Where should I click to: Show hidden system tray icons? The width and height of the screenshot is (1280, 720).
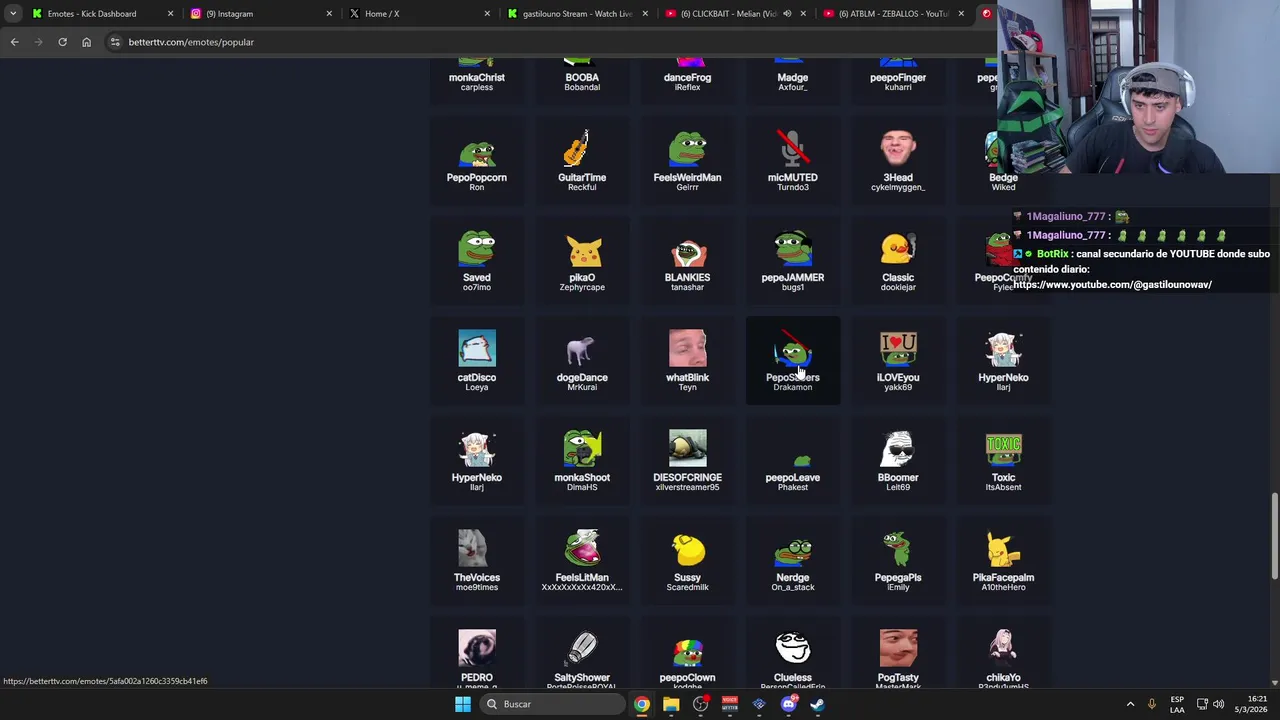click(1130, 704)
